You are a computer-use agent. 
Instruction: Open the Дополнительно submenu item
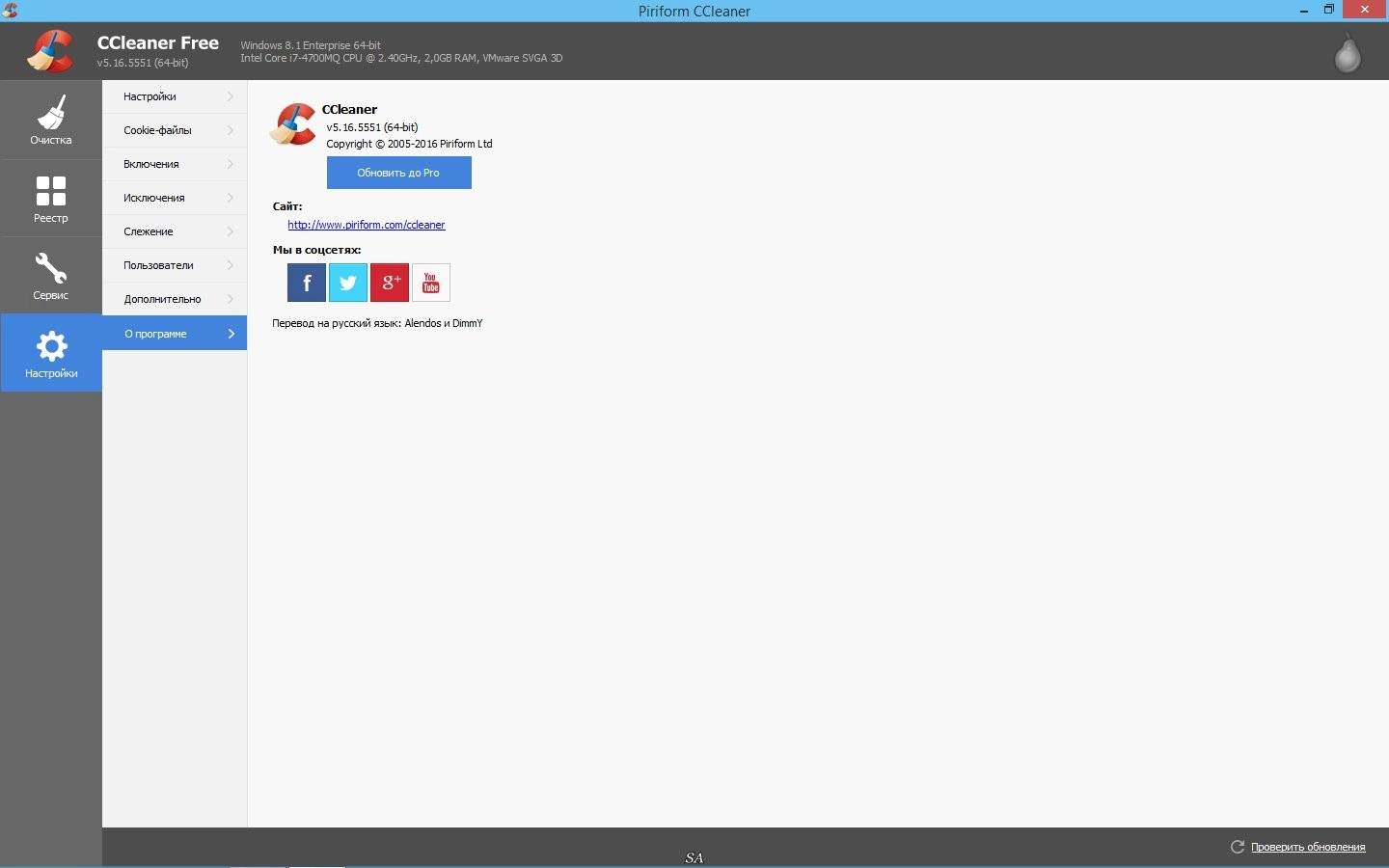[x=175, y=299]
